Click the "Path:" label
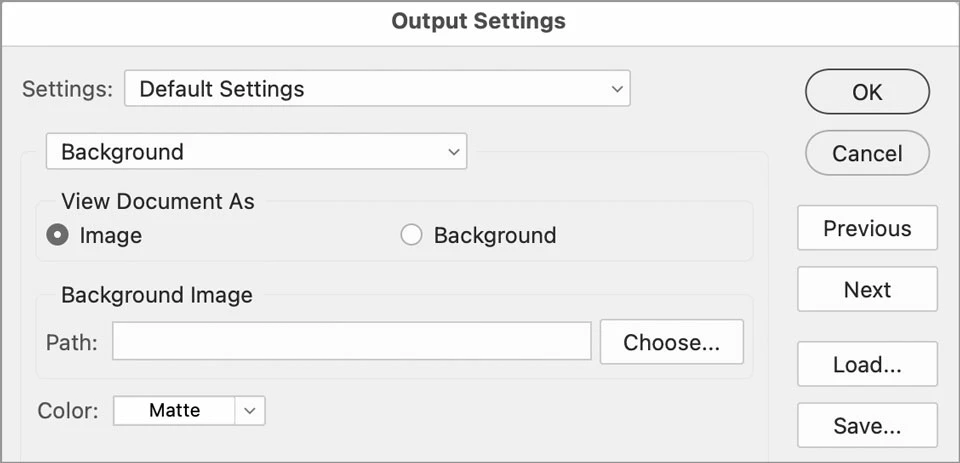960x463 pixels. tap(72, 342)
